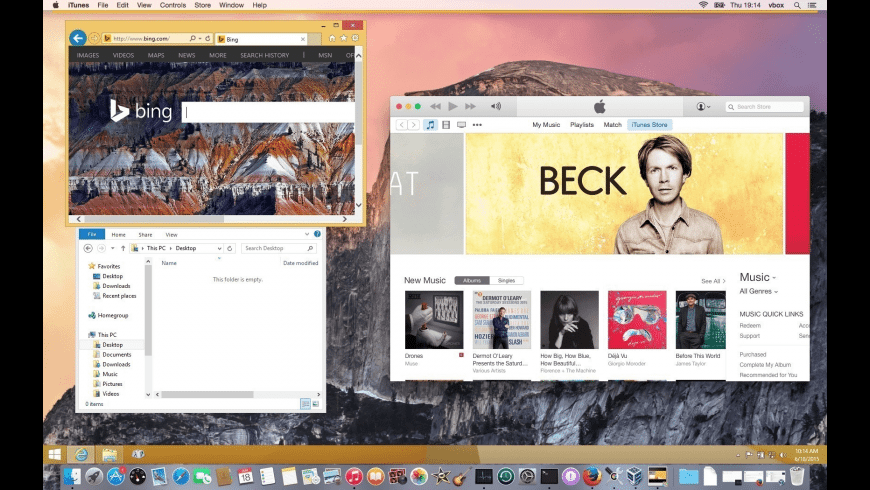Close the Bing tab in IE
The height and width of the screenshot is (490, 870).
[x=303, y=39]
